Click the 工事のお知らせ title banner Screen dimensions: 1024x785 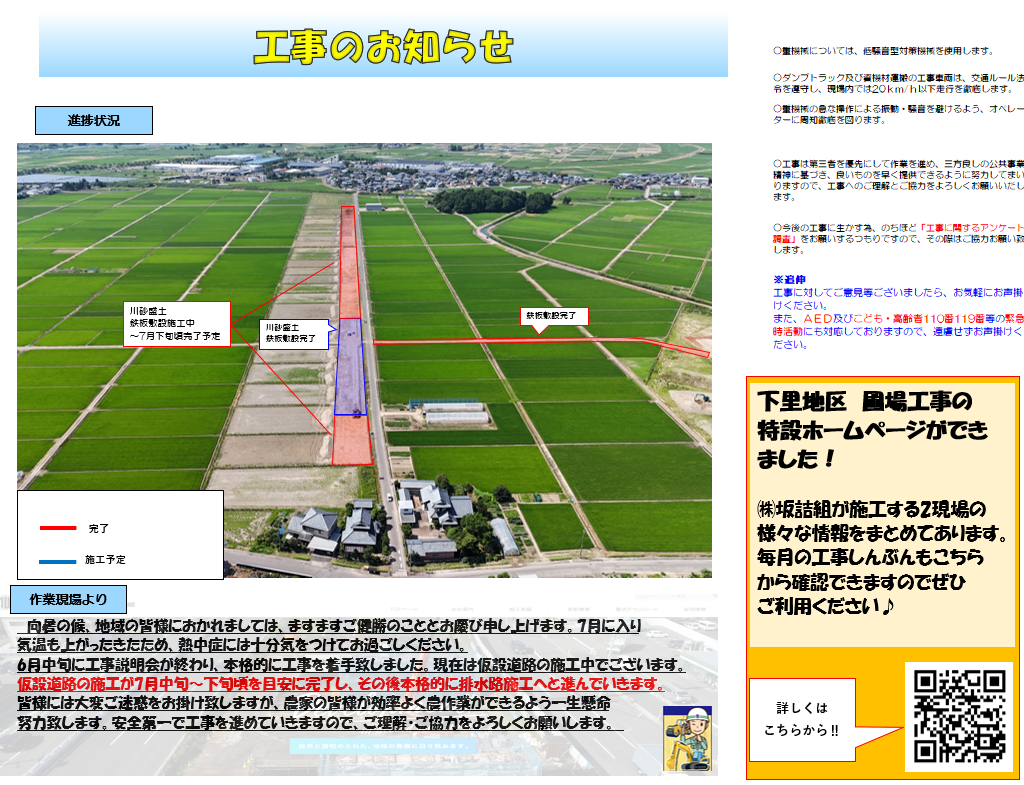[x=383, y=46]
